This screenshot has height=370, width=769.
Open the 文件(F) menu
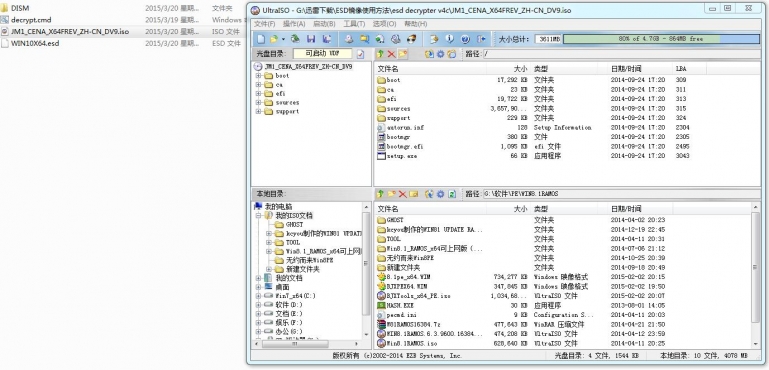[x=264, y=24]
